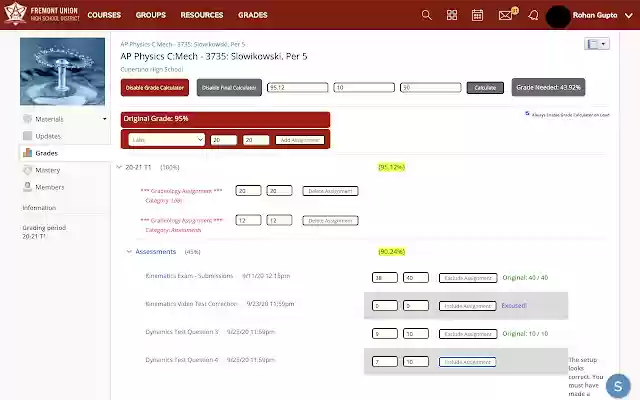The width and height of the screenshot is (640, 400).
Task: Open Dynamics Test Question 3 assignment
Action: [182, 332]
